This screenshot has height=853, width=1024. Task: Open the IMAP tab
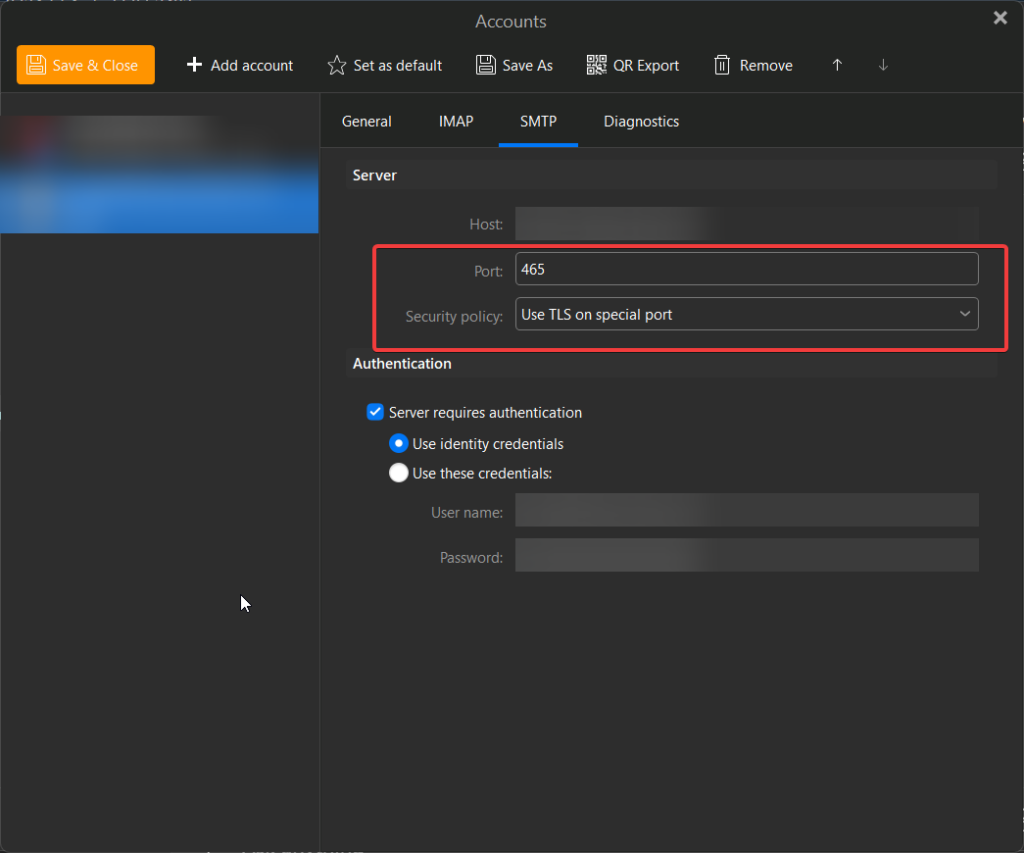455,121
